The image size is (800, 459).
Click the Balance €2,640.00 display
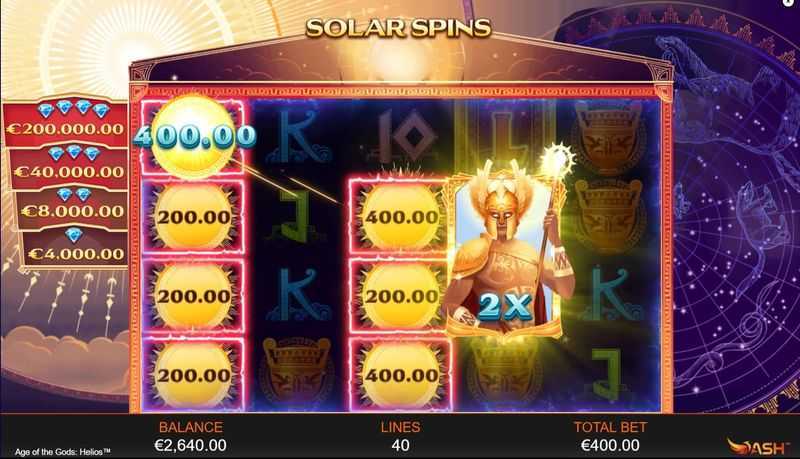click(190, 437)
